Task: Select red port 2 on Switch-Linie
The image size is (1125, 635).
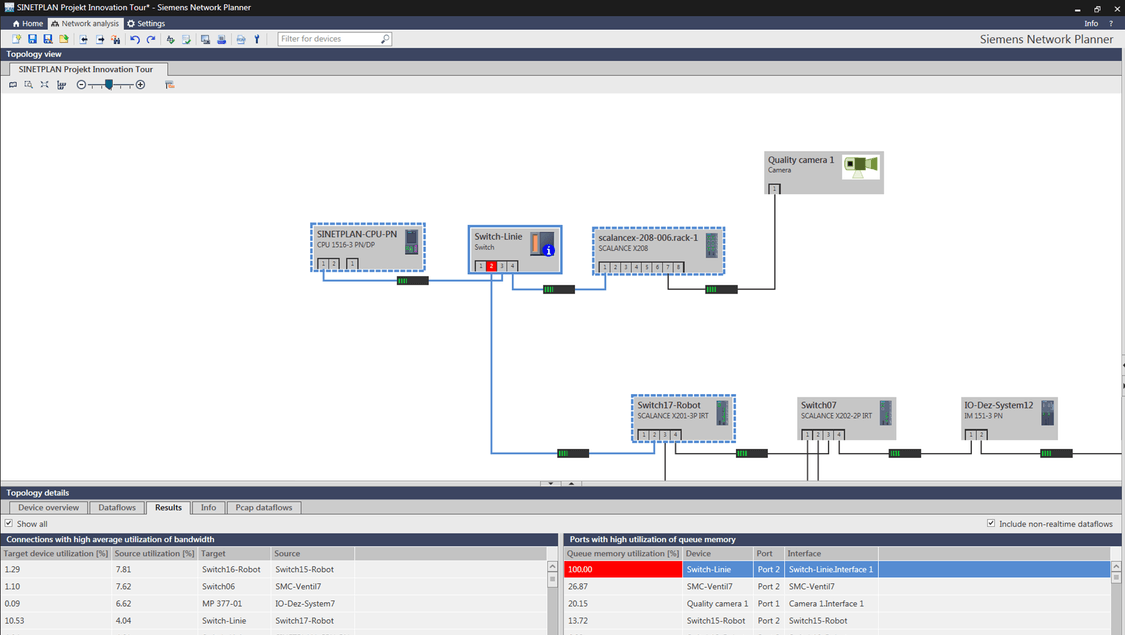Action: point(491,266)
